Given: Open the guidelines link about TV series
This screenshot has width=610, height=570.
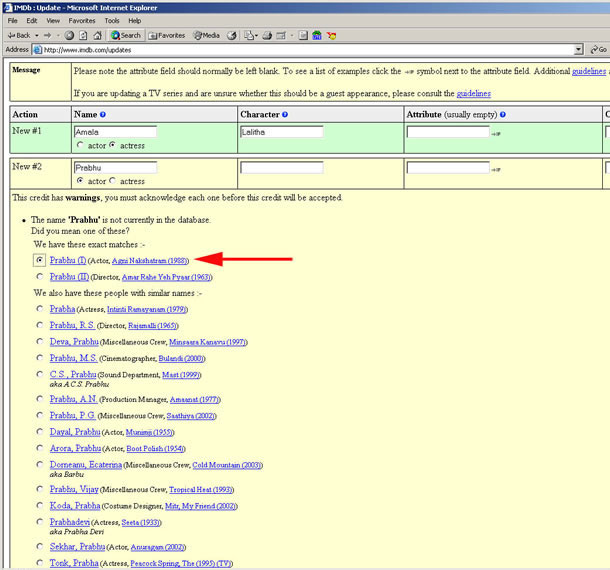Looking at the screenshot, I should [473, 93].
